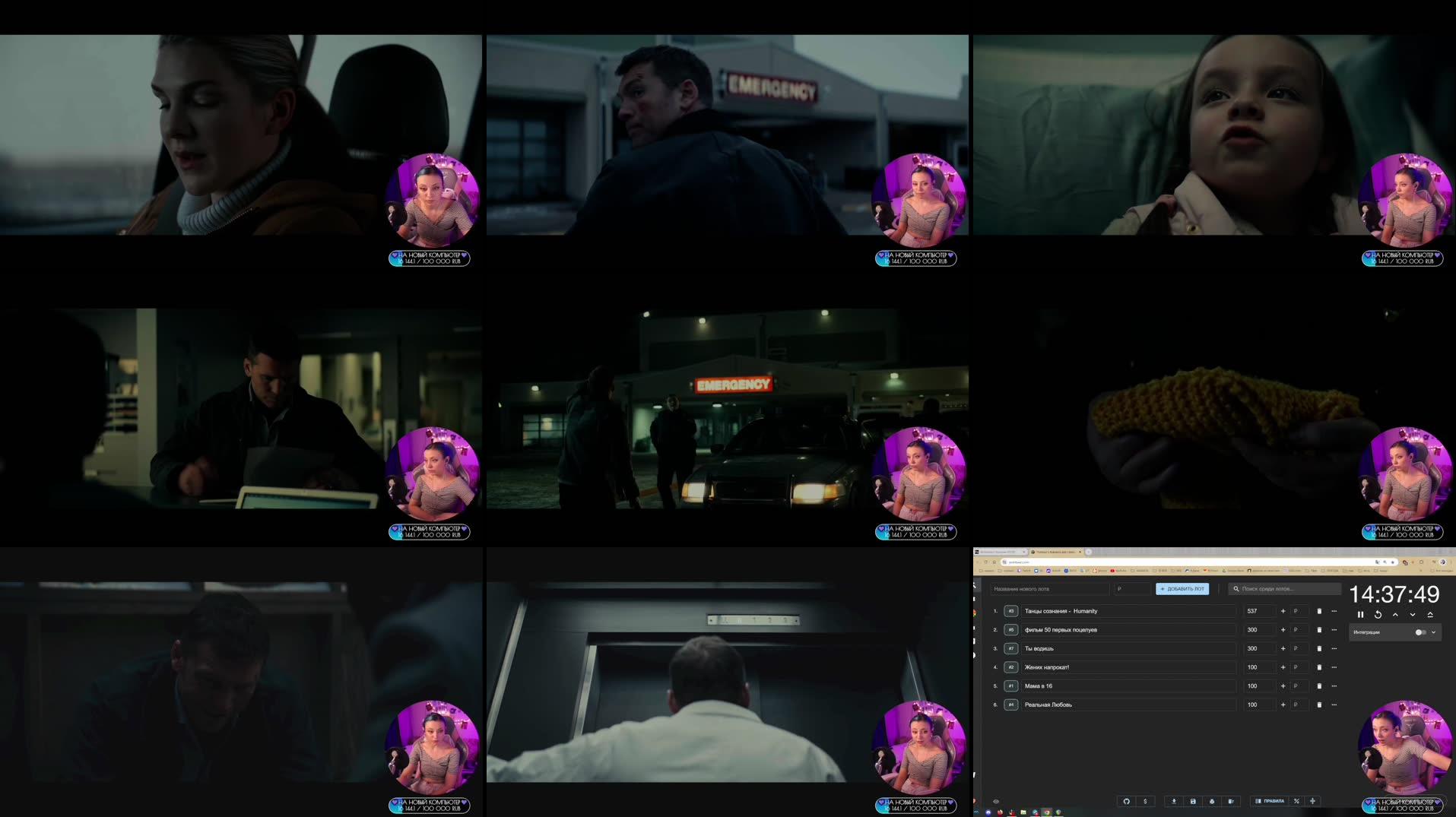Focus the new lot cost field beside ДОБАВИТЬ ЛОТ

click(x=1132, y=589)
